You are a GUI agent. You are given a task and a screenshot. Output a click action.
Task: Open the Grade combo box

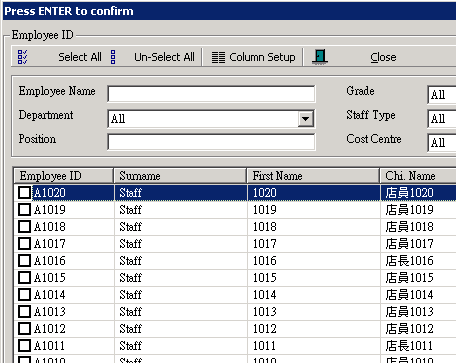(442, 95)
